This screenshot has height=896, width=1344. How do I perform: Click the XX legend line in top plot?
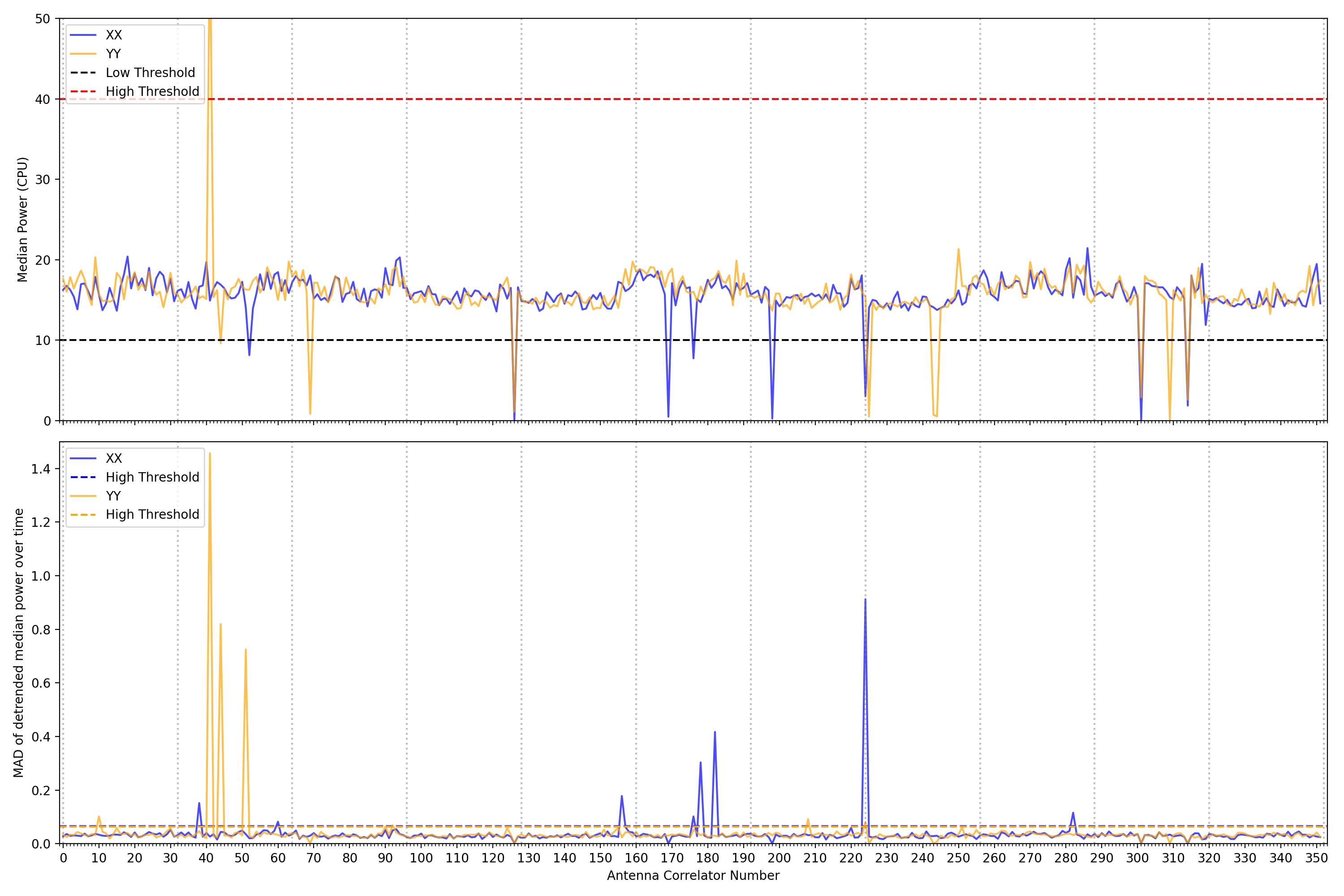(83, 35)
